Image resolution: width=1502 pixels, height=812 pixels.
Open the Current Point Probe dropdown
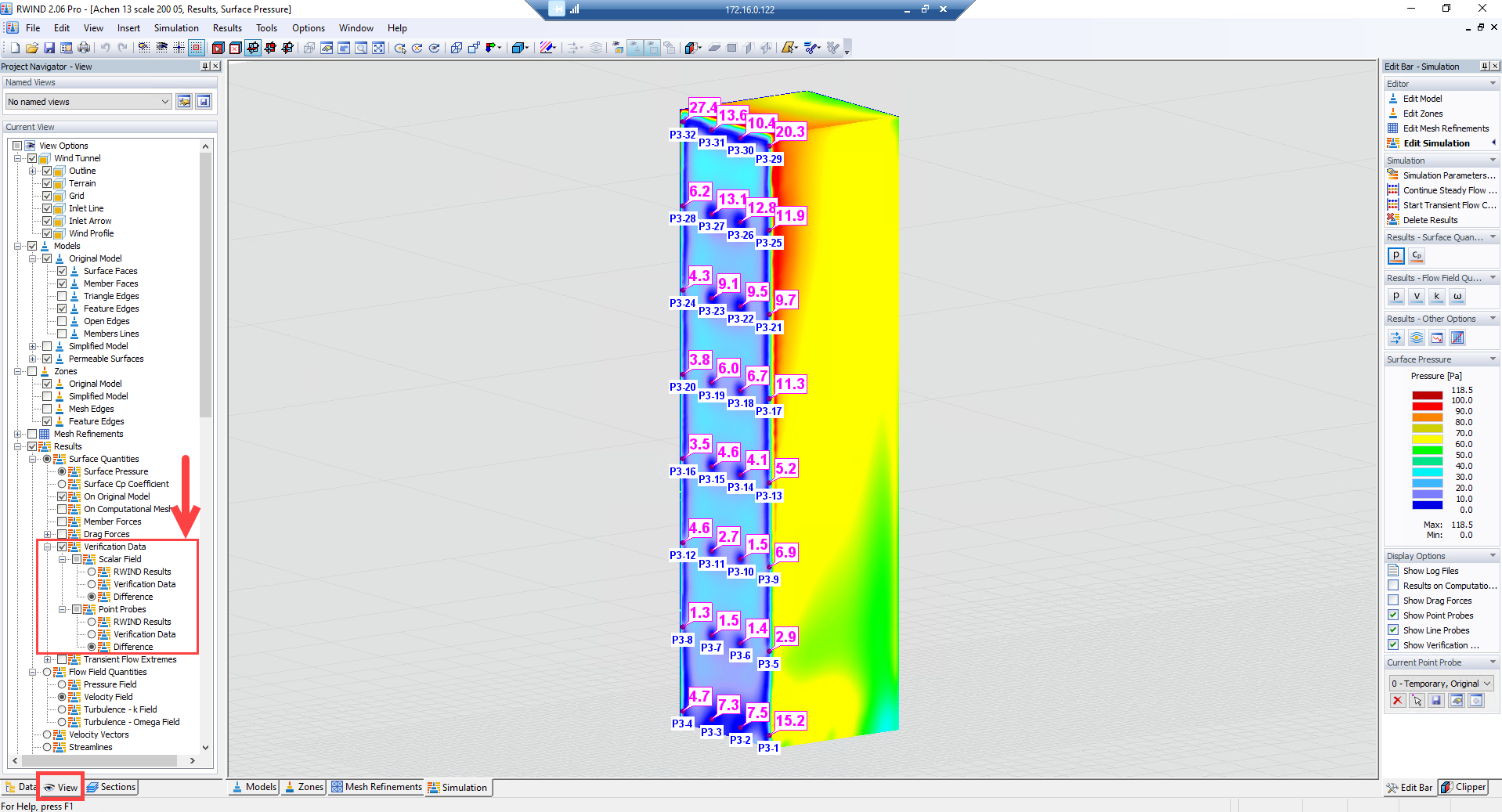[1442, 684]
